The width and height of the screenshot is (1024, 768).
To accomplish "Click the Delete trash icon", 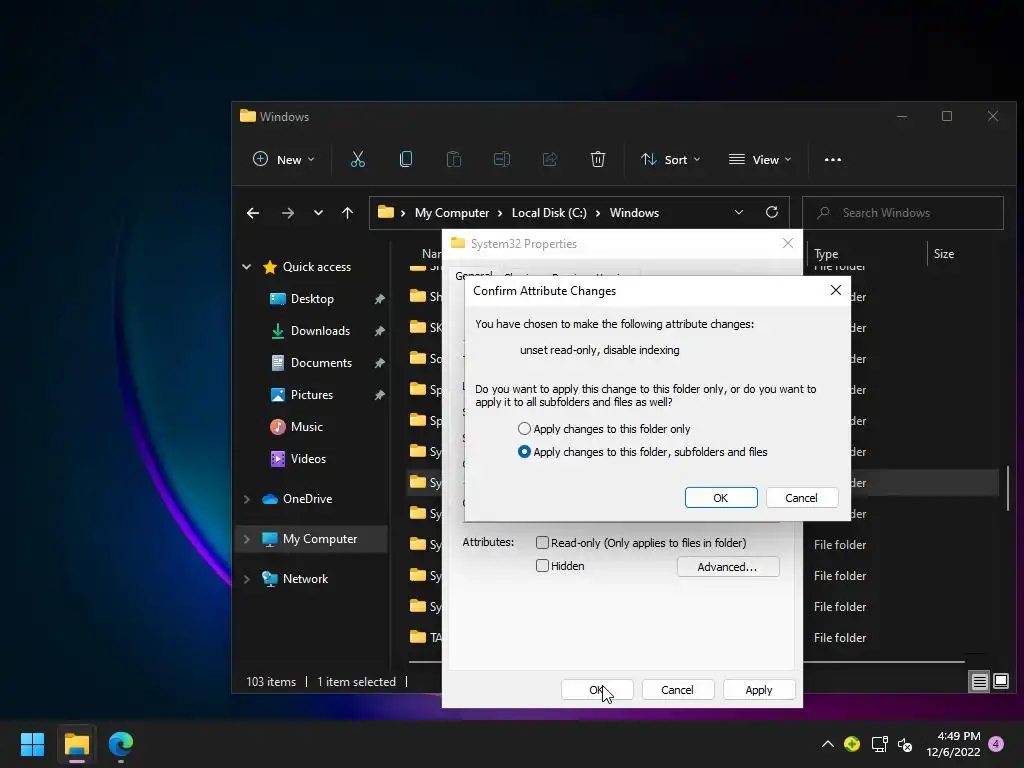I will pyautogui.click(x=598, y=159).
